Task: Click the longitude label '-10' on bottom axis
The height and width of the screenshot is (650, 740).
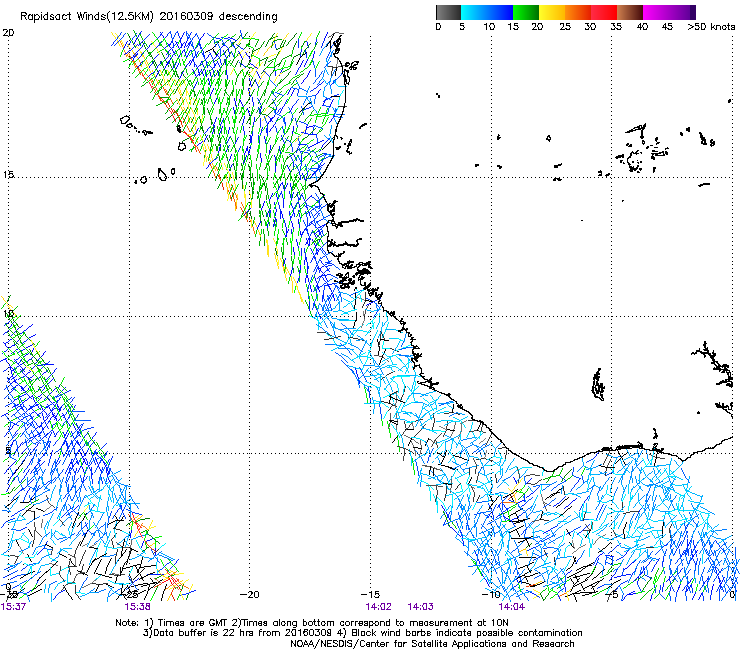Action: (491, 595)
